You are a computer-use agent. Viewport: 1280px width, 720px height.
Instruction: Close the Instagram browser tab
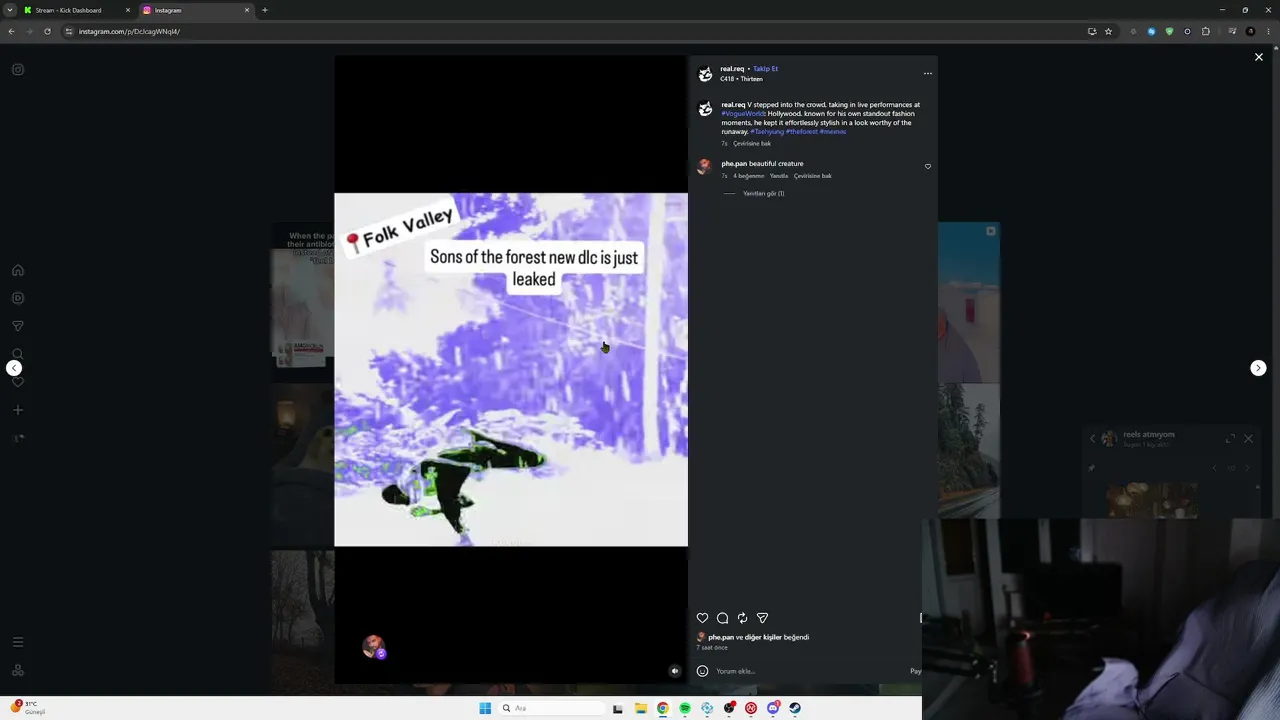[247, 10]
